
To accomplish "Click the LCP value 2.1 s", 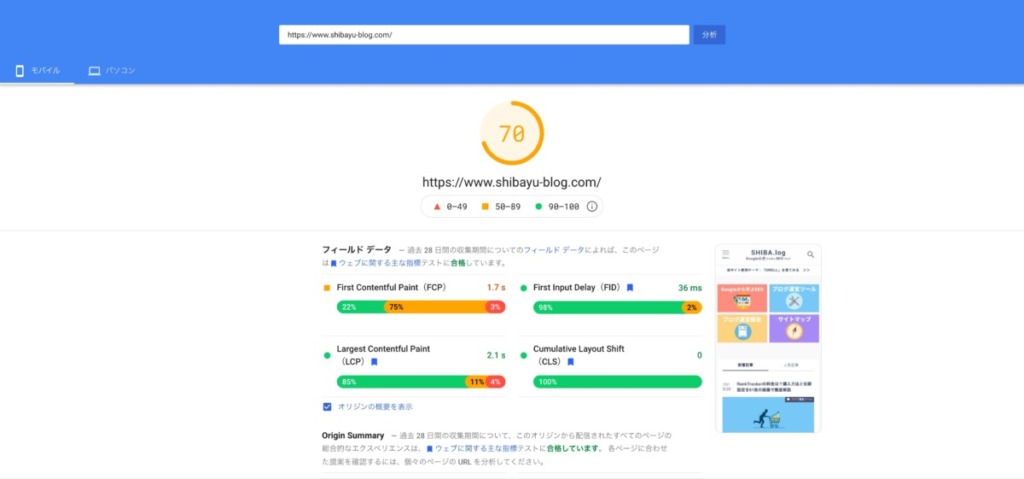I will click(496, 355).
